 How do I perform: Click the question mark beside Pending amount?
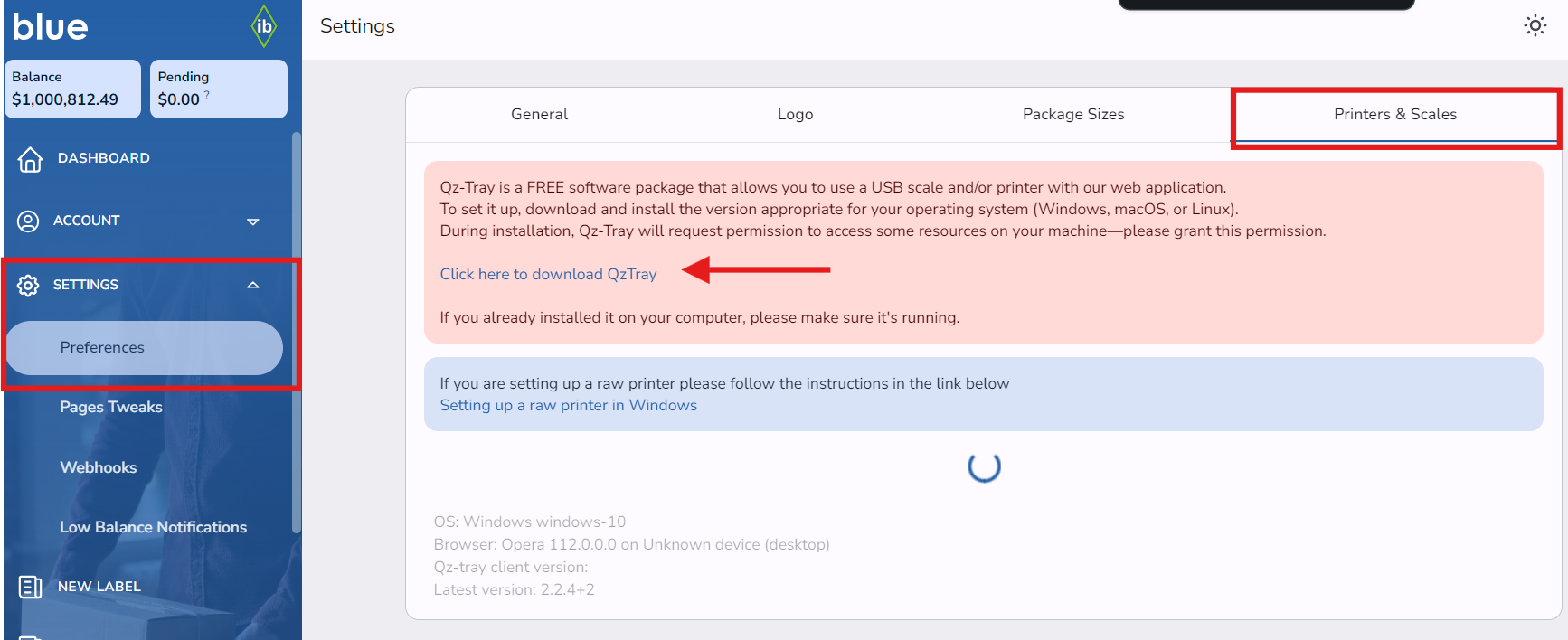coord(207,95)
